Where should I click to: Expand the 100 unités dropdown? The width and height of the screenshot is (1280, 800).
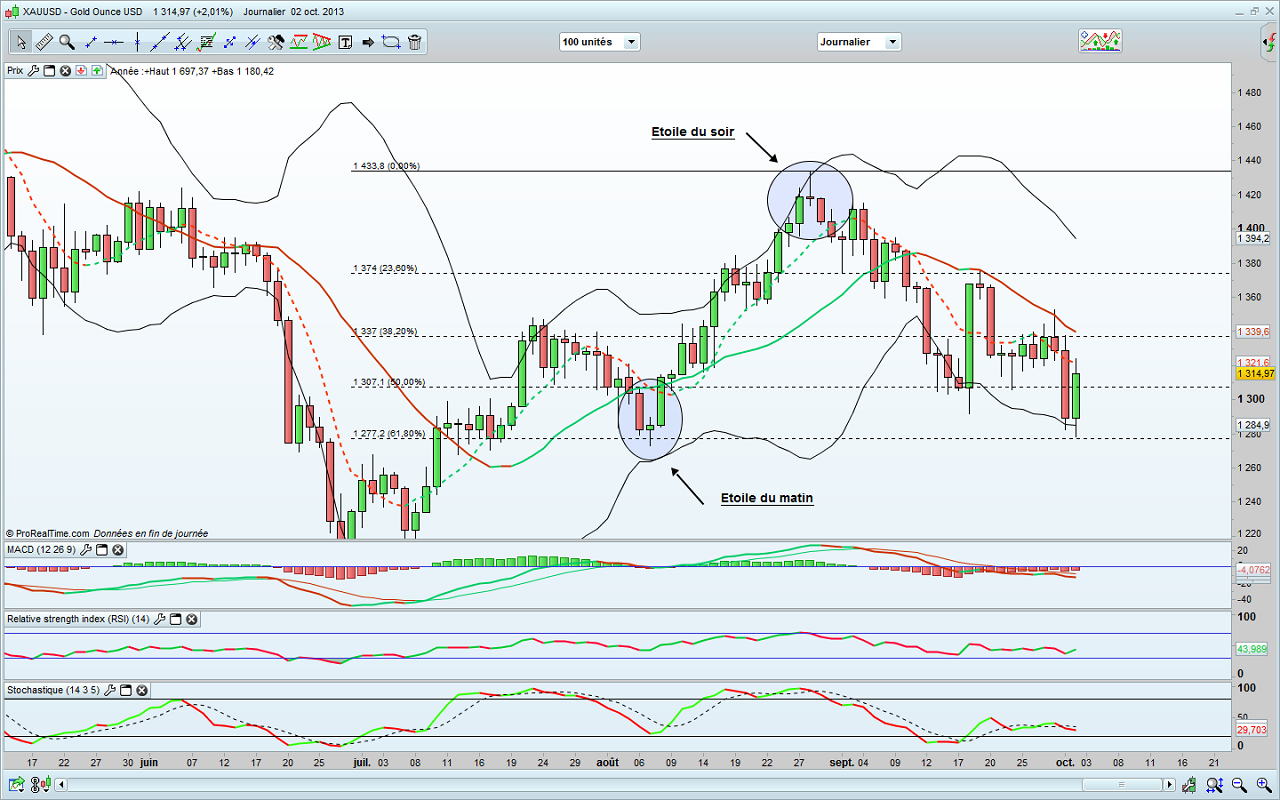point(631,42)
